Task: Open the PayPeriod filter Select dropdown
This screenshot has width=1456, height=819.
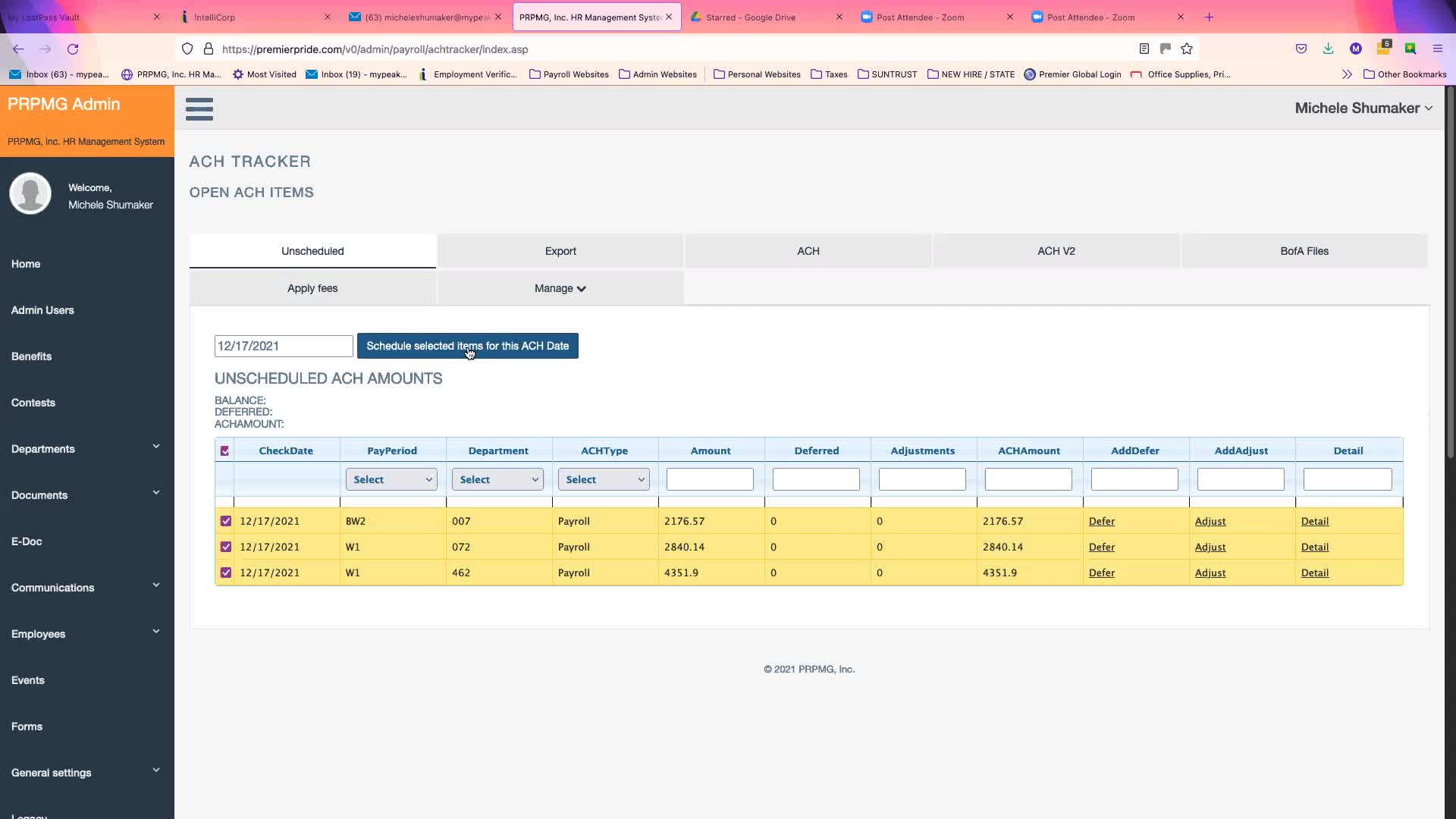Action: pos(391,479)
